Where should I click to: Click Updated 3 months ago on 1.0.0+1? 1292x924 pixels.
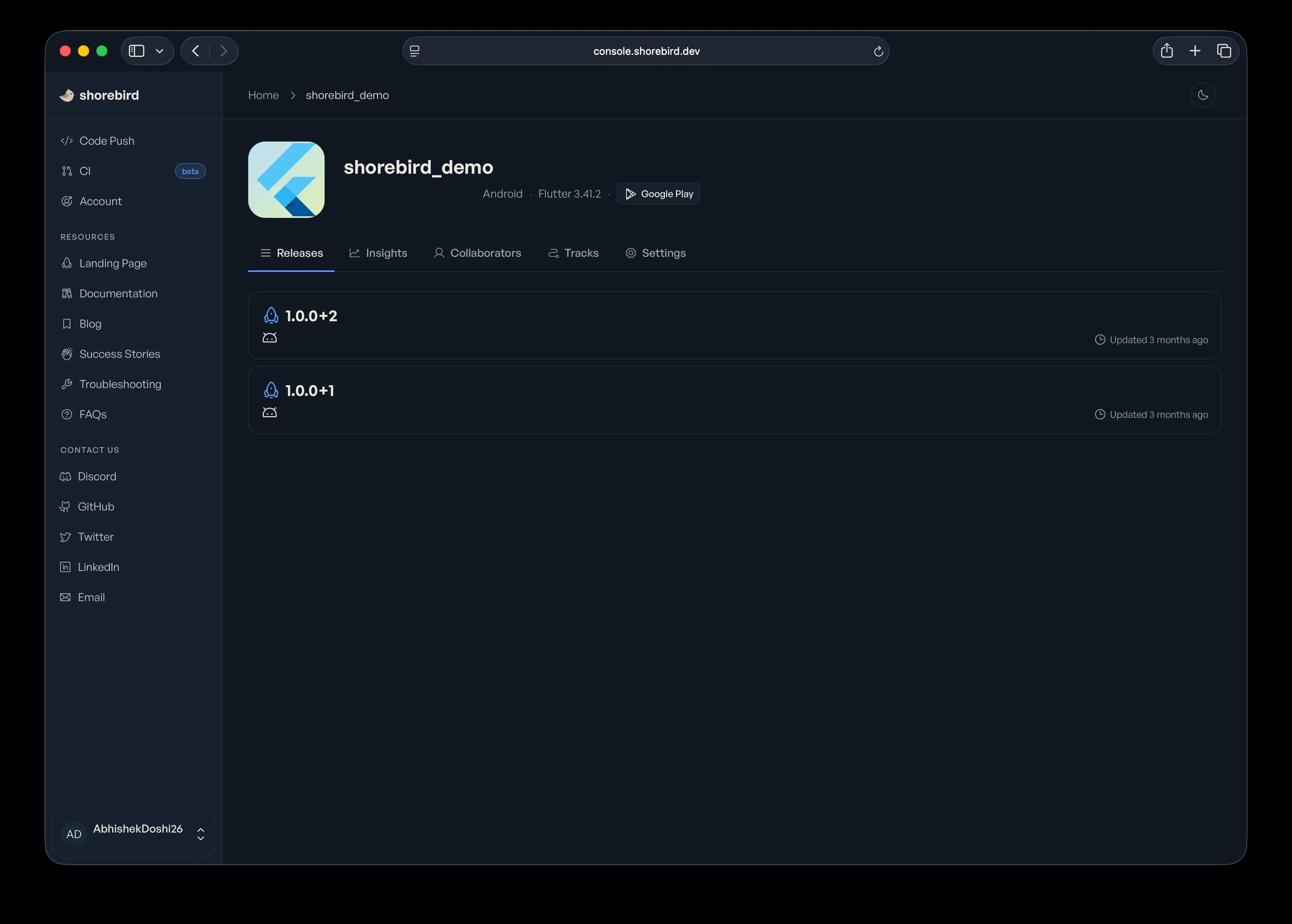click(1152, 414)
